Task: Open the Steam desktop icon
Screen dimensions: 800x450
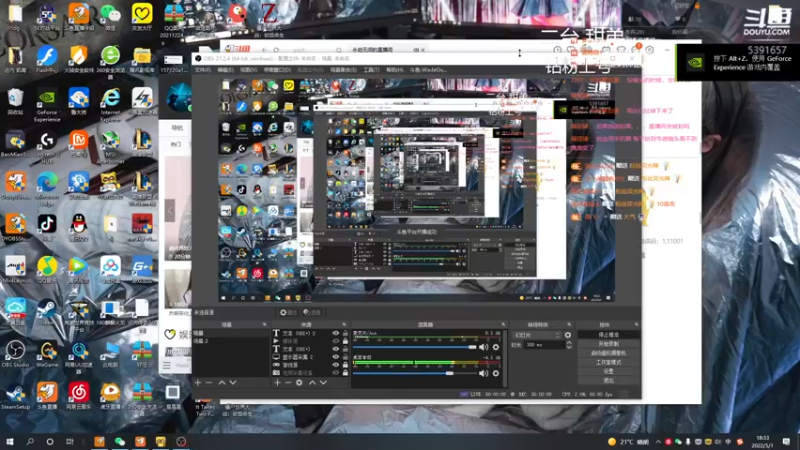Action: (x=47, y=311)
